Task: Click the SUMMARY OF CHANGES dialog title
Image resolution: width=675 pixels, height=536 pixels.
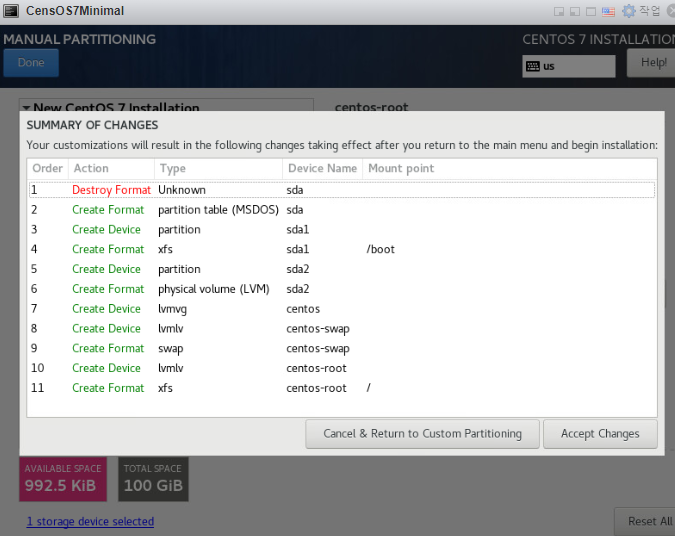Action: (x=92, y=125)
